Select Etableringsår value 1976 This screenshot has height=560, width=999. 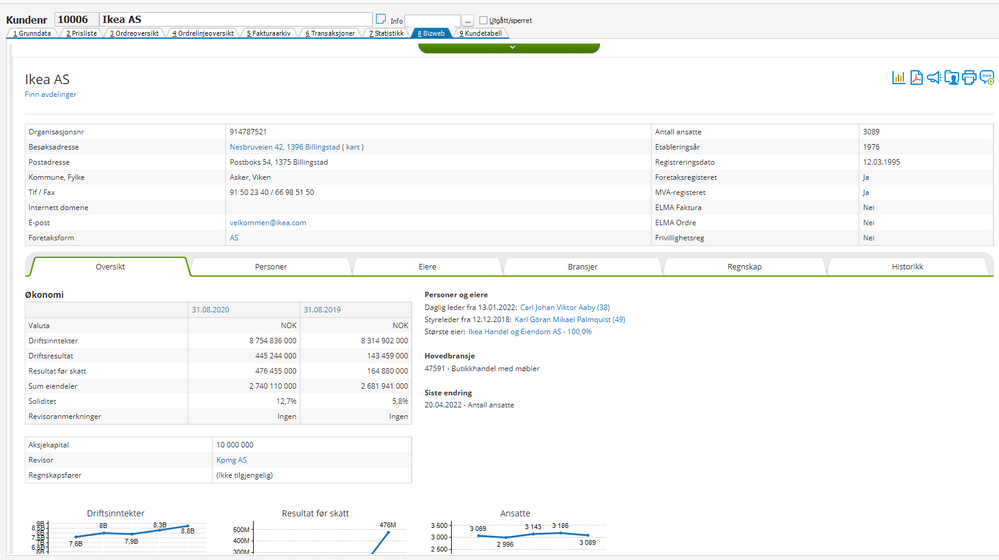(x=871, y=147)
